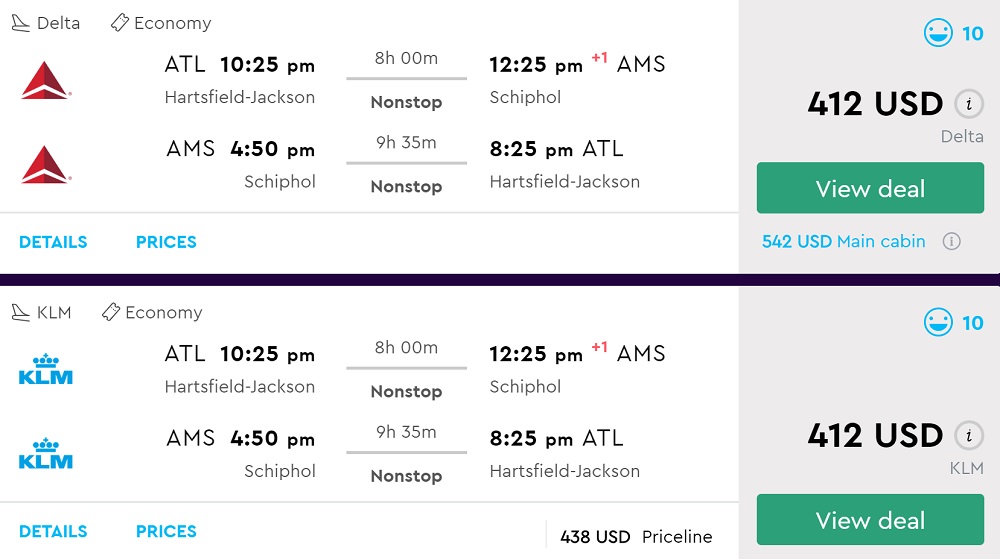Click info icon beside KLM 412 USD price
Screen dimensions: 1000x559
pyautogui.click(x=967, y=435)
